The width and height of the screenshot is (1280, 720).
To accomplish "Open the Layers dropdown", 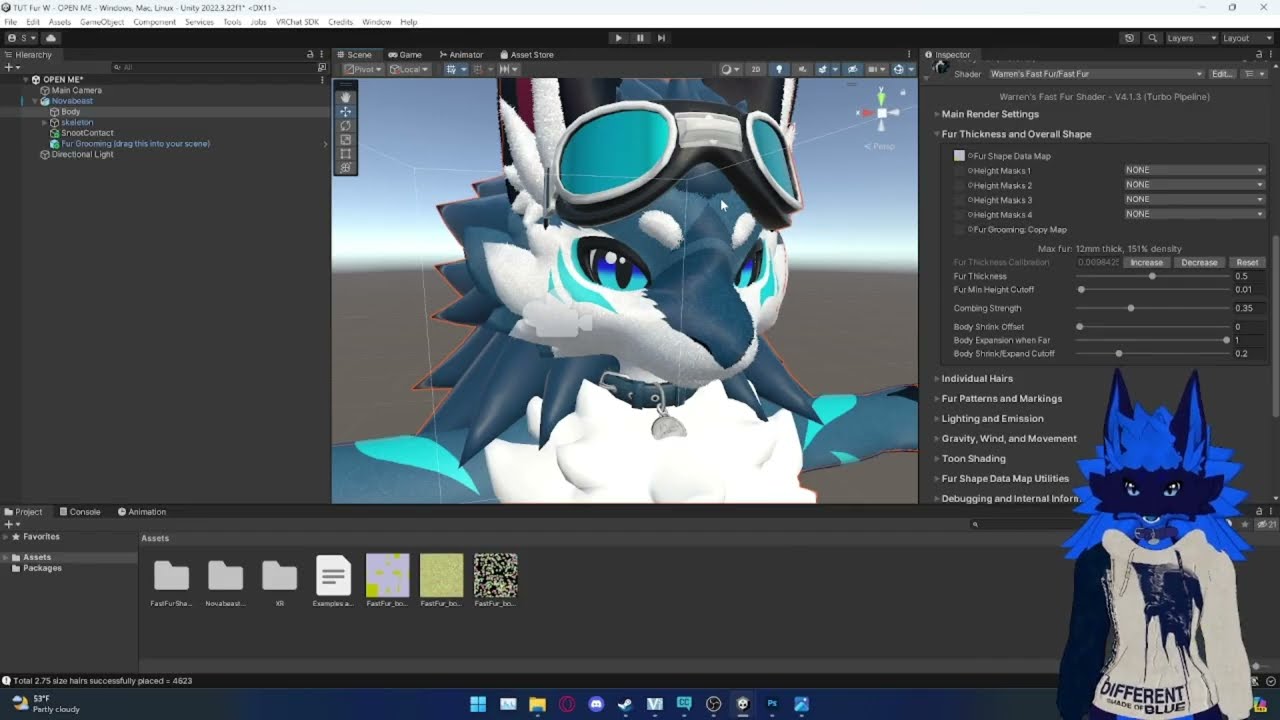I will (1191, 38).
